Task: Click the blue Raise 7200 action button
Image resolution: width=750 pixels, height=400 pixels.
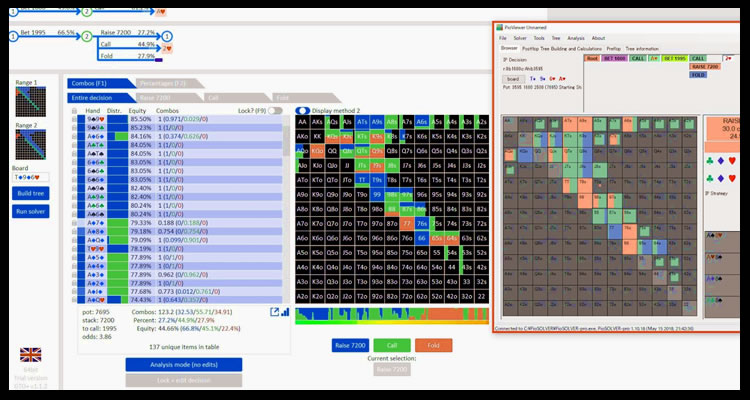Action: [x=351, y=345]
